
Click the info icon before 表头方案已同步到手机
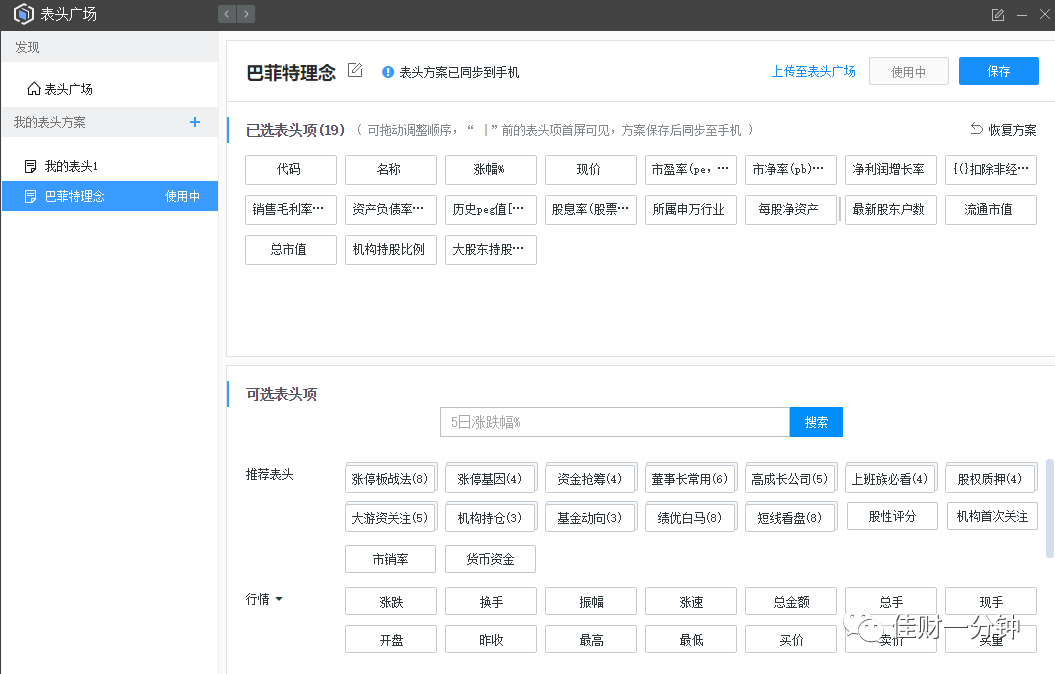point(388,72)
